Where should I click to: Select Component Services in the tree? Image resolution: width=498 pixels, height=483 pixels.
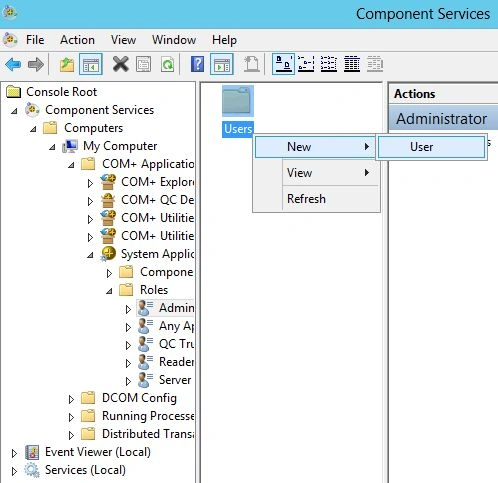[99, 110]
